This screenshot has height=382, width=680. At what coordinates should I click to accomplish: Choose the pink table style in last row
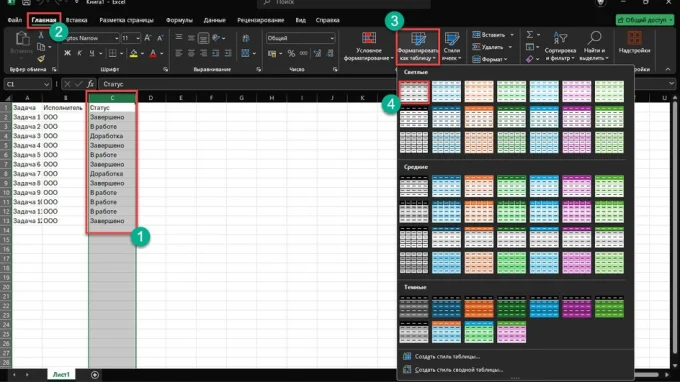click(511, 332)
